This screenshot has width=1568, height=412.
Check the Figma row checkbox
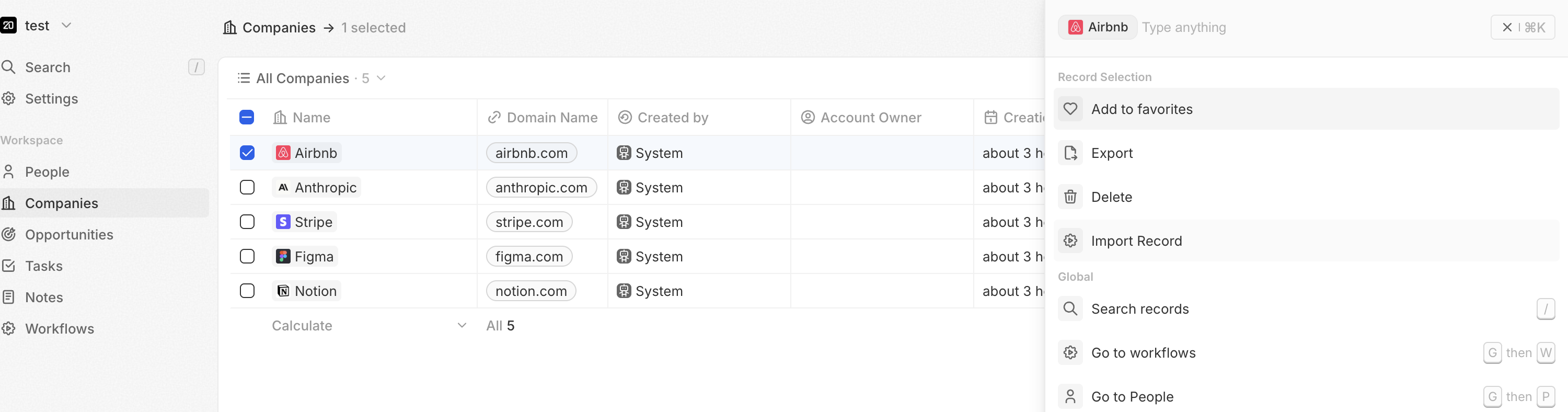tap(247, 257)
